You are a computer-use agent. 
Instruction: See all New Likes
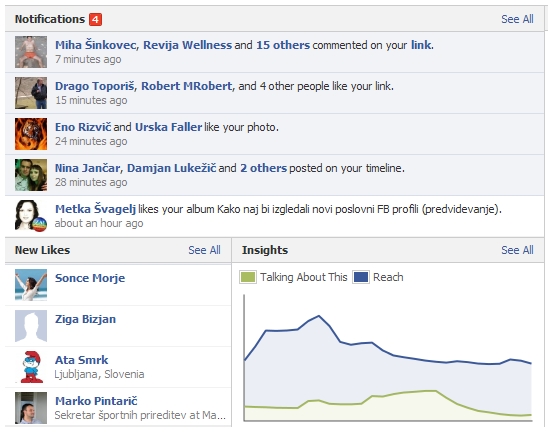point(204,250)
